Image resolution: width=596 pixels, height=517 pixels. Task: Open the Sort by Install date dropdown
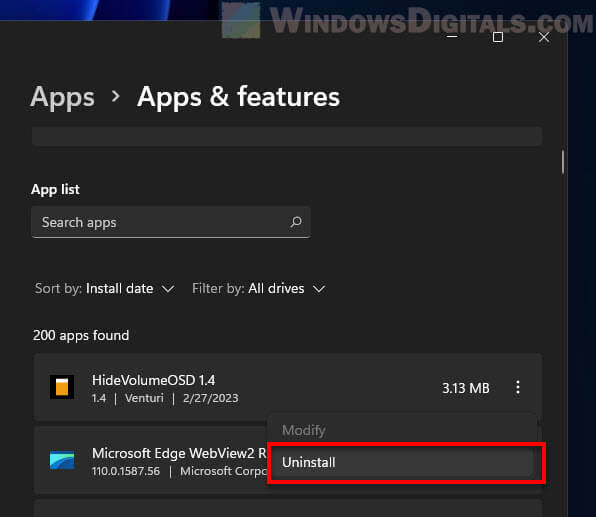pyautogui.click(x=105, y=289)
